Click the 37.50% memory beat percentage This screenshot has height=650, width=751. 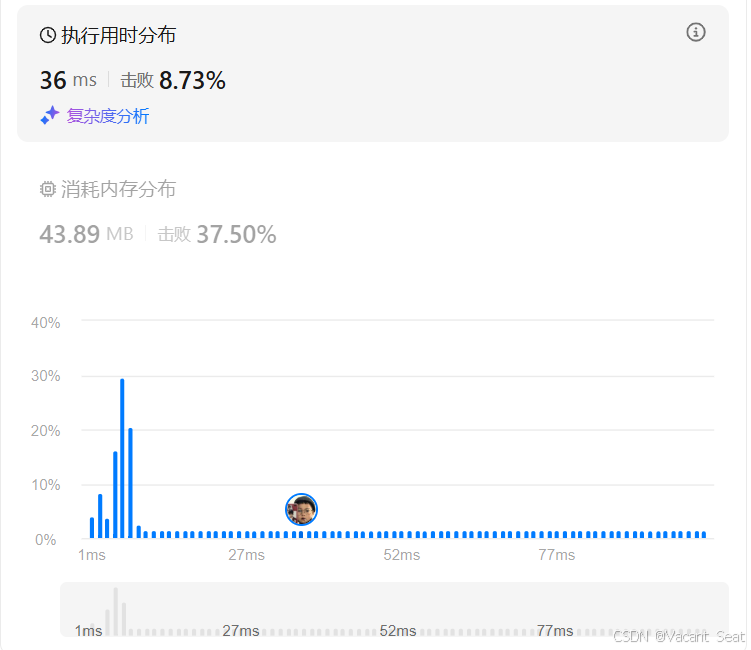tap(236, 234)
